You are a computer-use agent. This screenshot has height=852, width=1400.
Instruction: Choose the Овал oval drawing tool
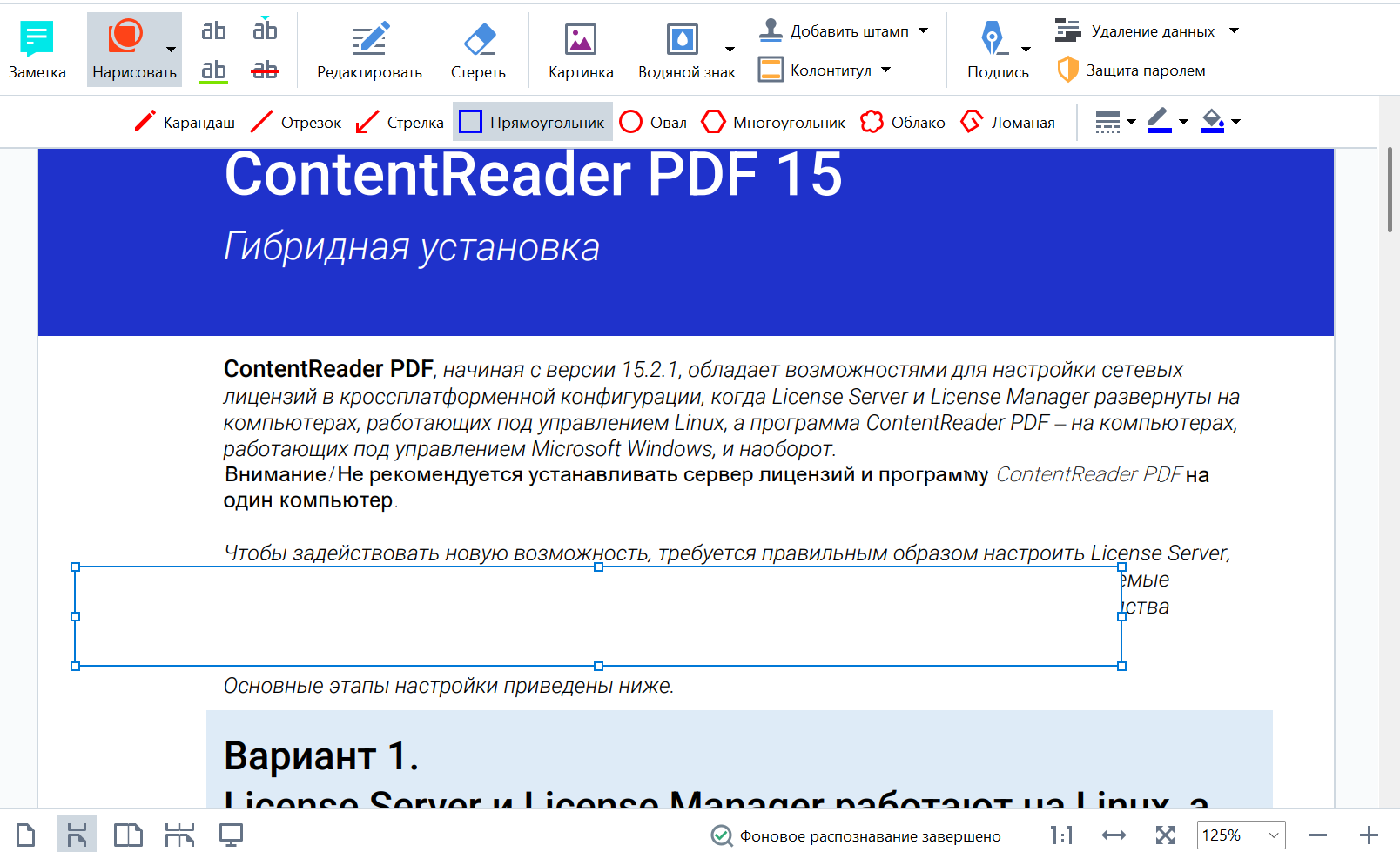click(653, 122)
